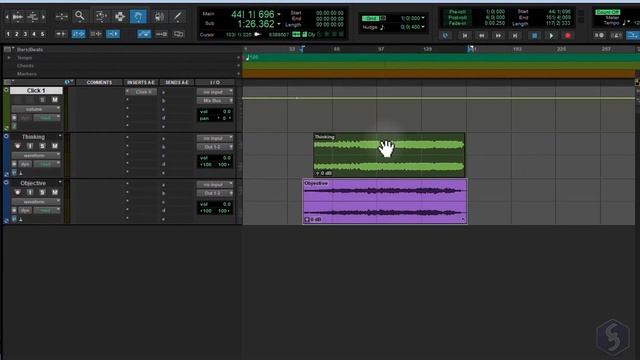Screen dimensions: 640x360
Task: Click the Go to End transport button
Action: 515,36
